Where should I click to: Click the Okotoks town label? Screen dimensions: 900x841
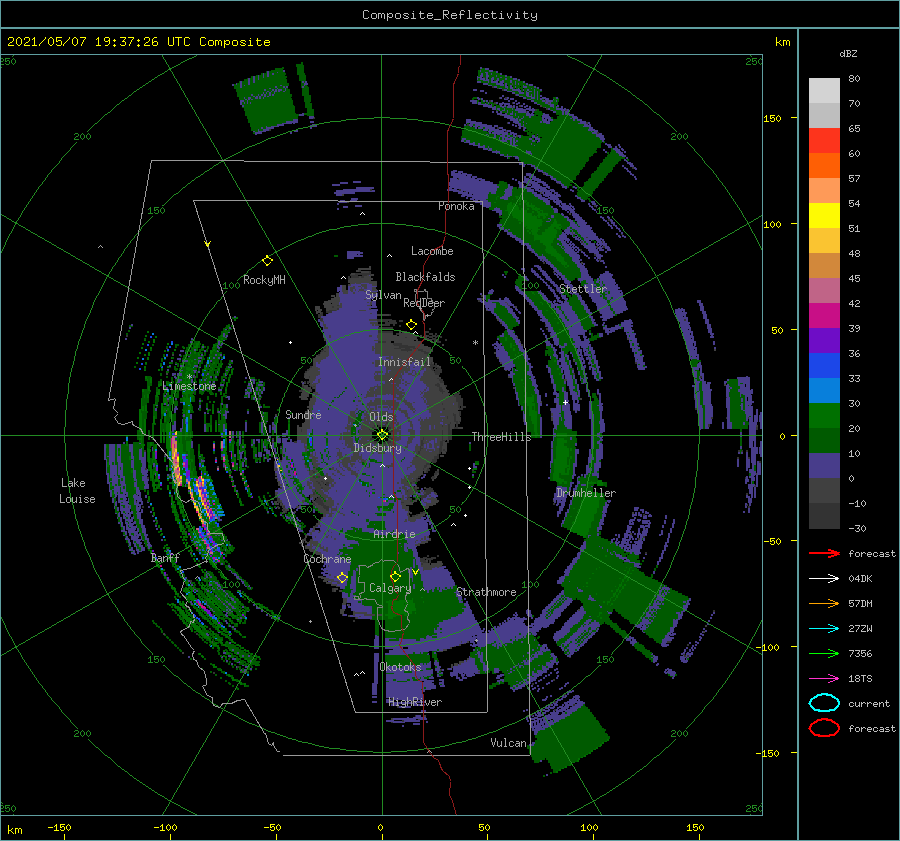400,667
